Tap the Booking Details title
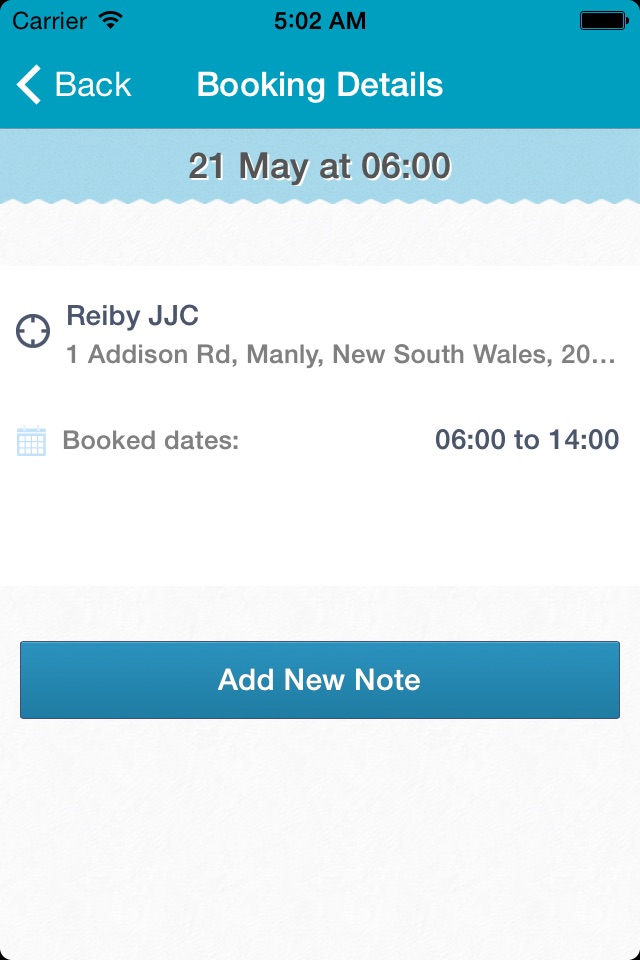The width and height of the screenshot is (640, 960). pos(320,84)
